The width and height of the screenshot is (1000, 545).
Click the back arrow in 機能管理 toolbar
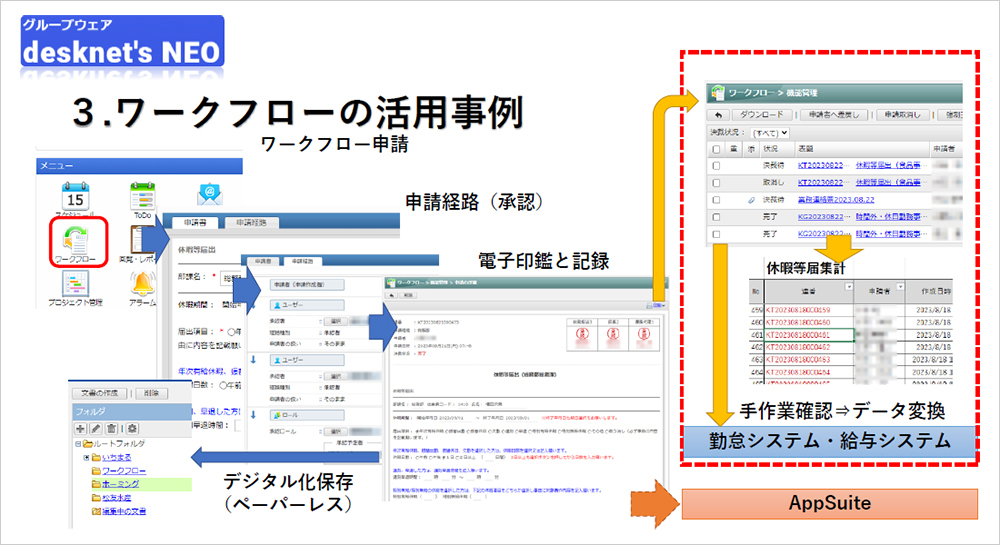pos(719,115)
